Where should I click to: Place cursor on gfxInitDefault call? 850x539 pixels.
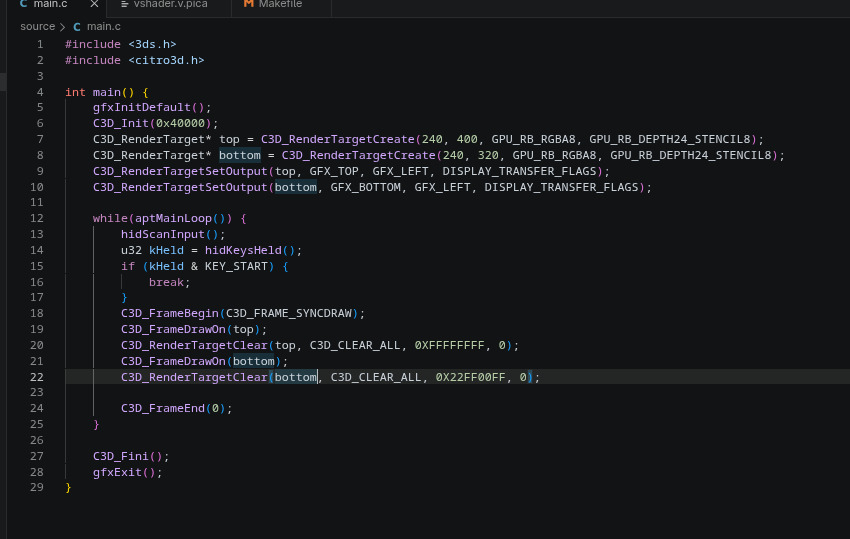[x=141, y=107]
